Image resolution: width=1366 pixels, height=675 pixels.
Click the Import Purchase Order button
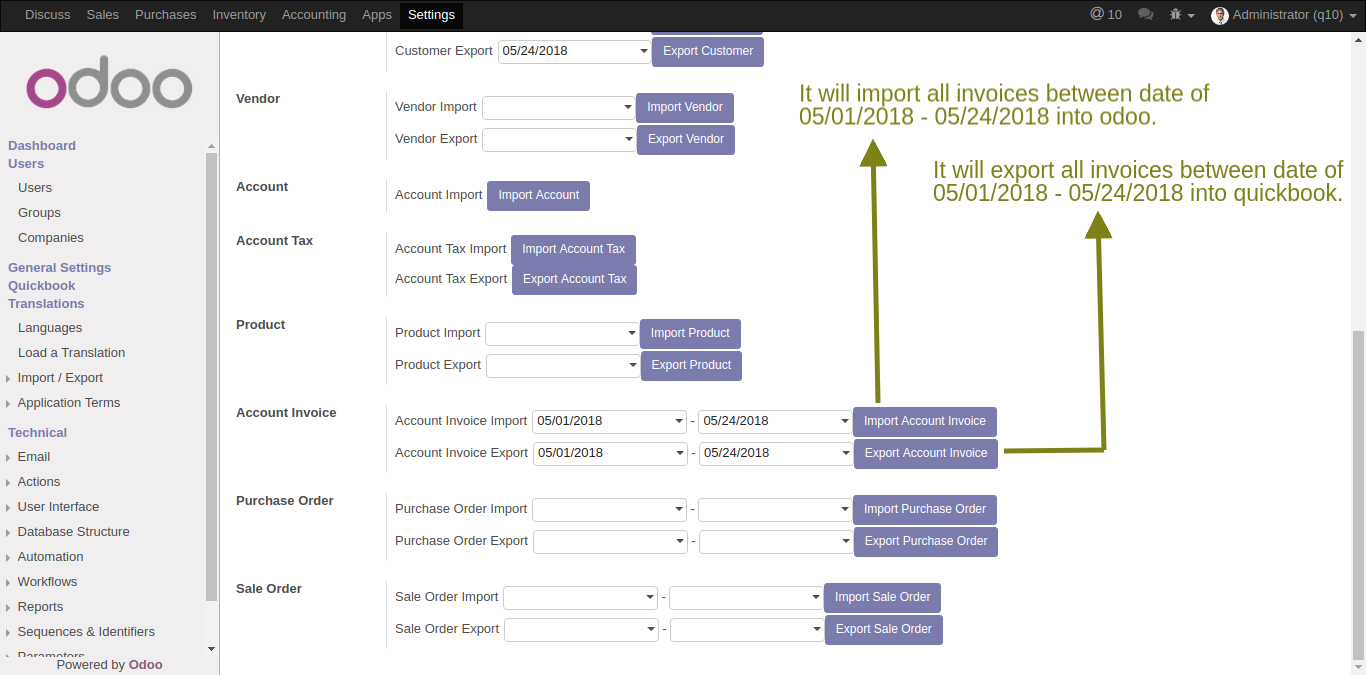tap(925, 509)
